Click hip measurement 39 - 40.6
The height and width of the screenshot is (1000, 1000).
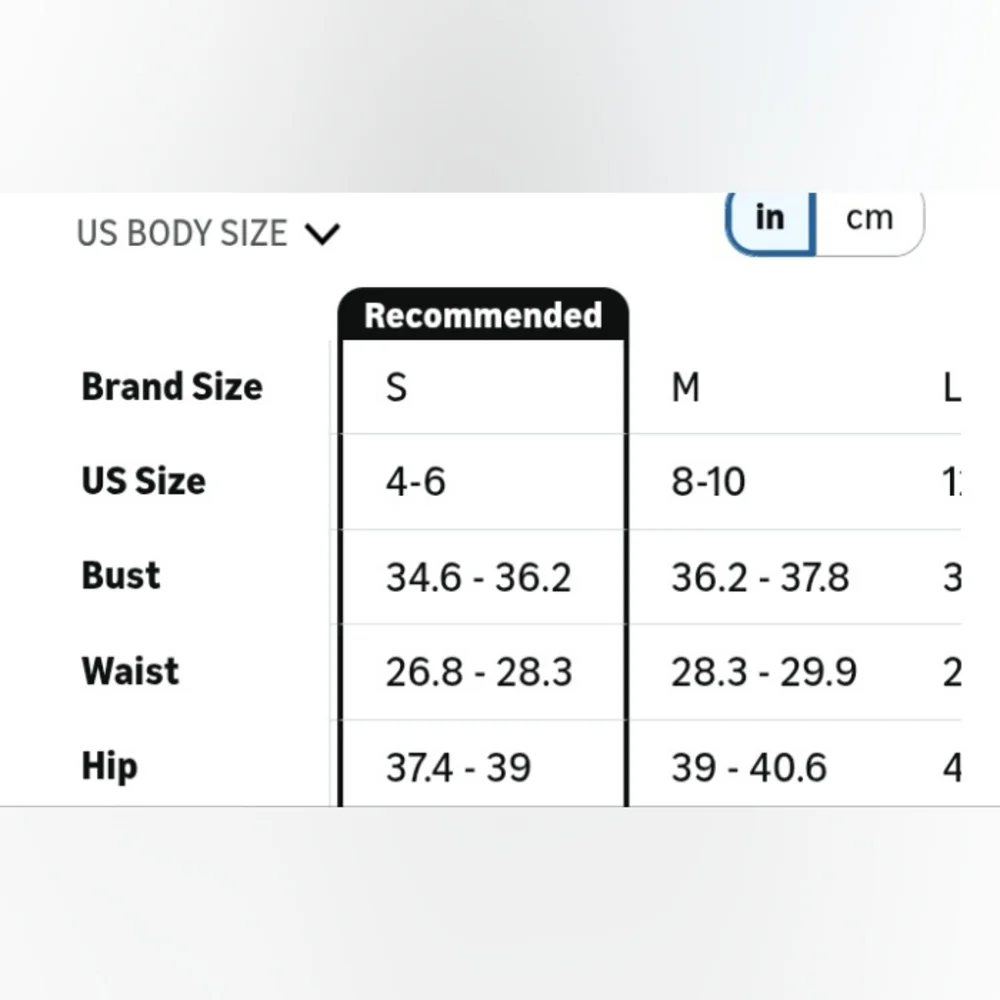748,767
